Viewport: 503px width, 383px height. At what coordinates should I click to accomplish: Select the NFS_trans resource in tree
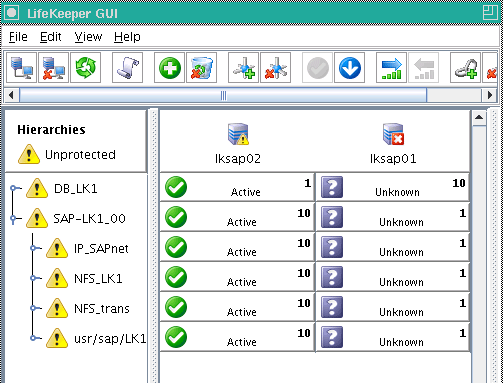[102, 309]
